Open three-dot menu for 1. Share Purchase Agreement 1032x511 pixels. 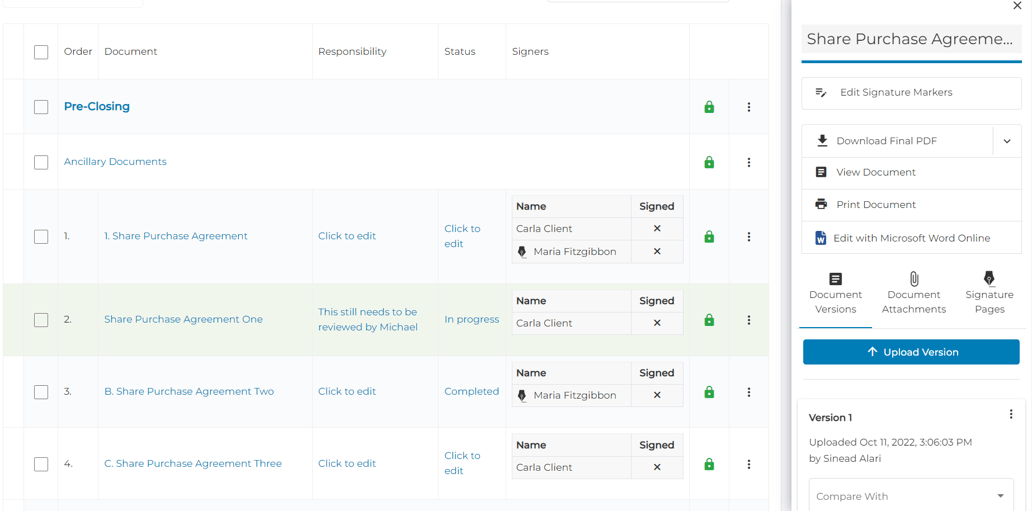click(748, 236)
